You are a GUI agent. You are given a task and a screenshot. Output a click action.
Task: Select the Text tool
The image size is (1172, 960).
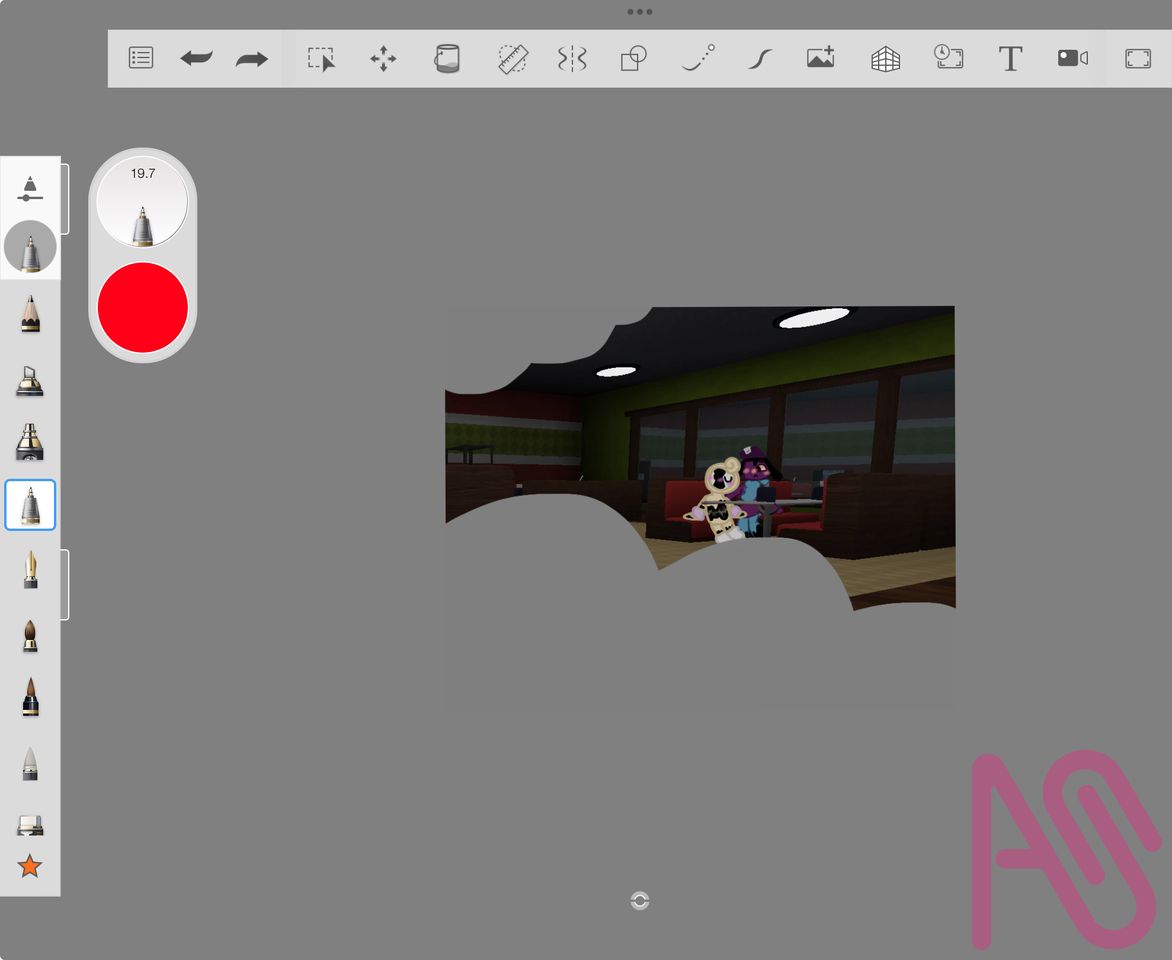point(1010,59)
